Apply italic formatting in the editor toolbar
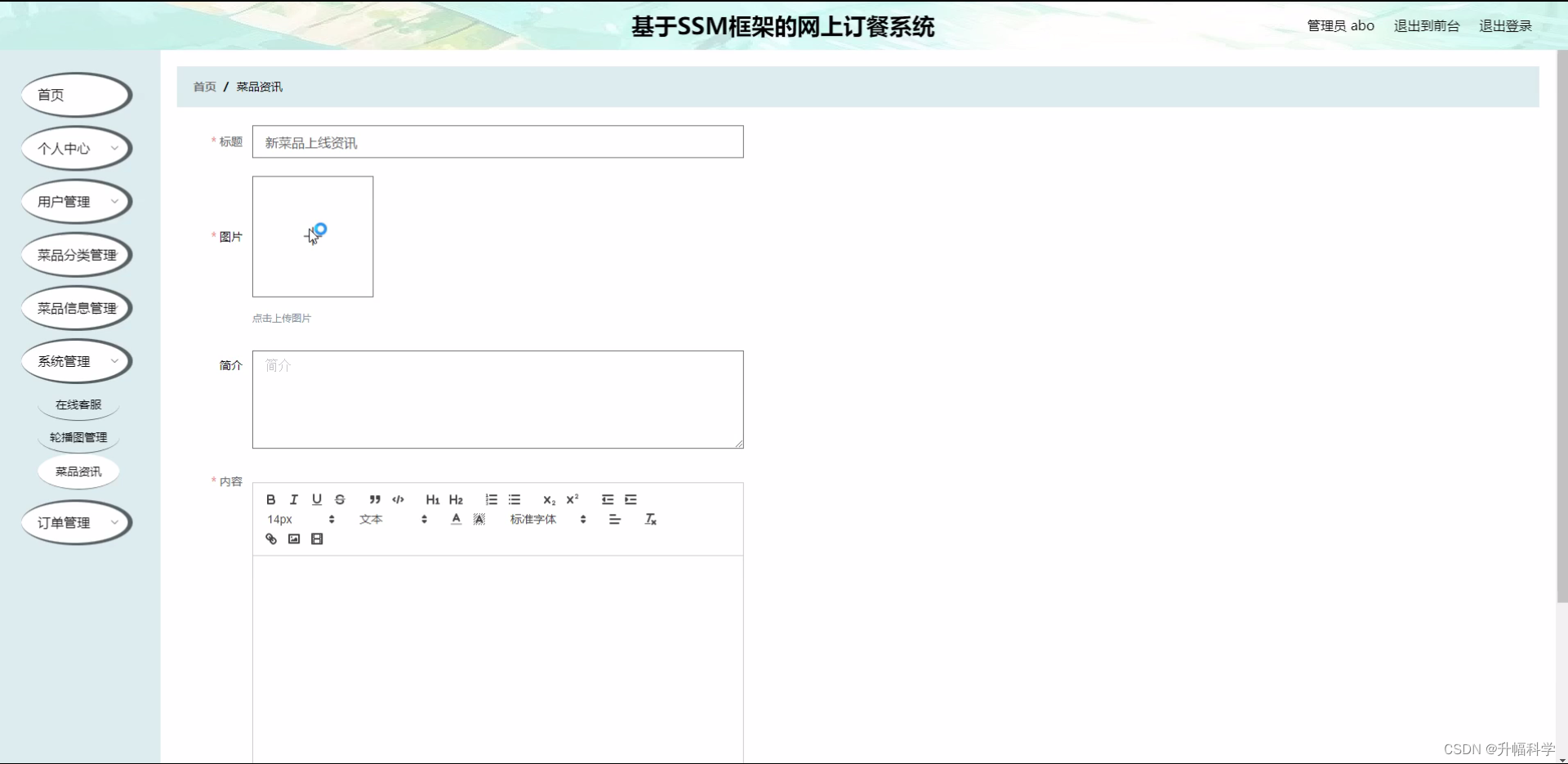The height and width of the screenshot is (764, 1568). coord(293,499)
